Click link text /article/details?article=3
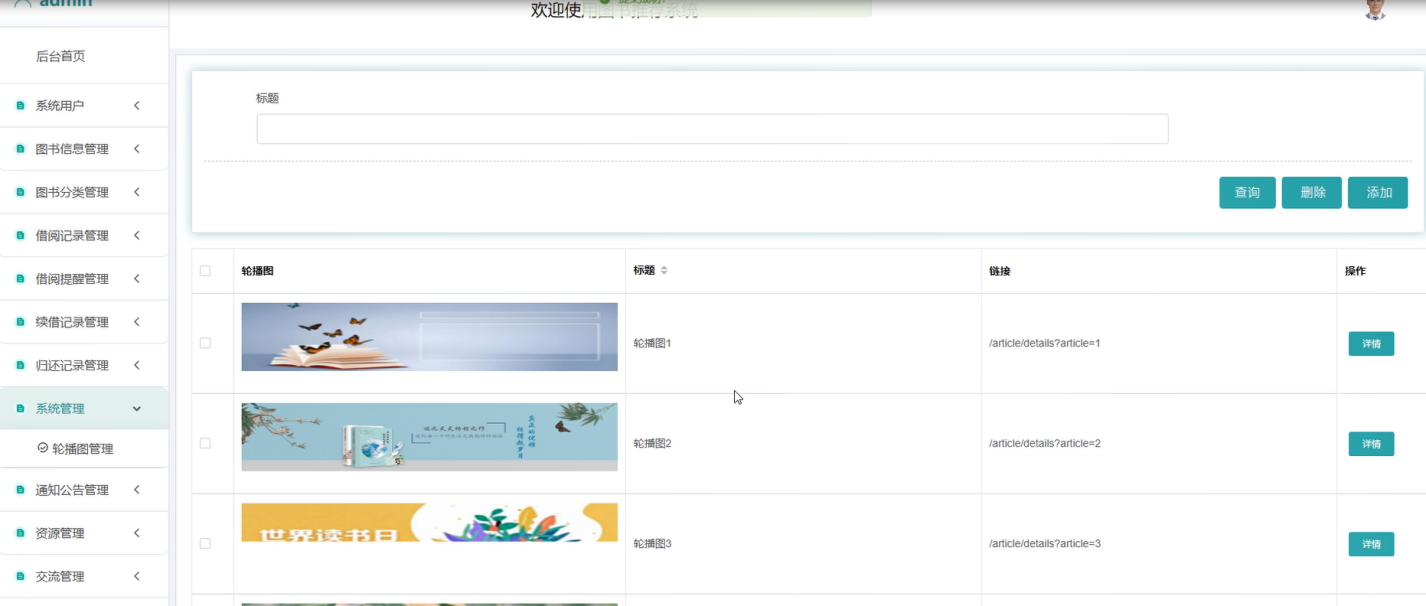The width and height of the screenshot is (1426, 606). click(1045, 543)
